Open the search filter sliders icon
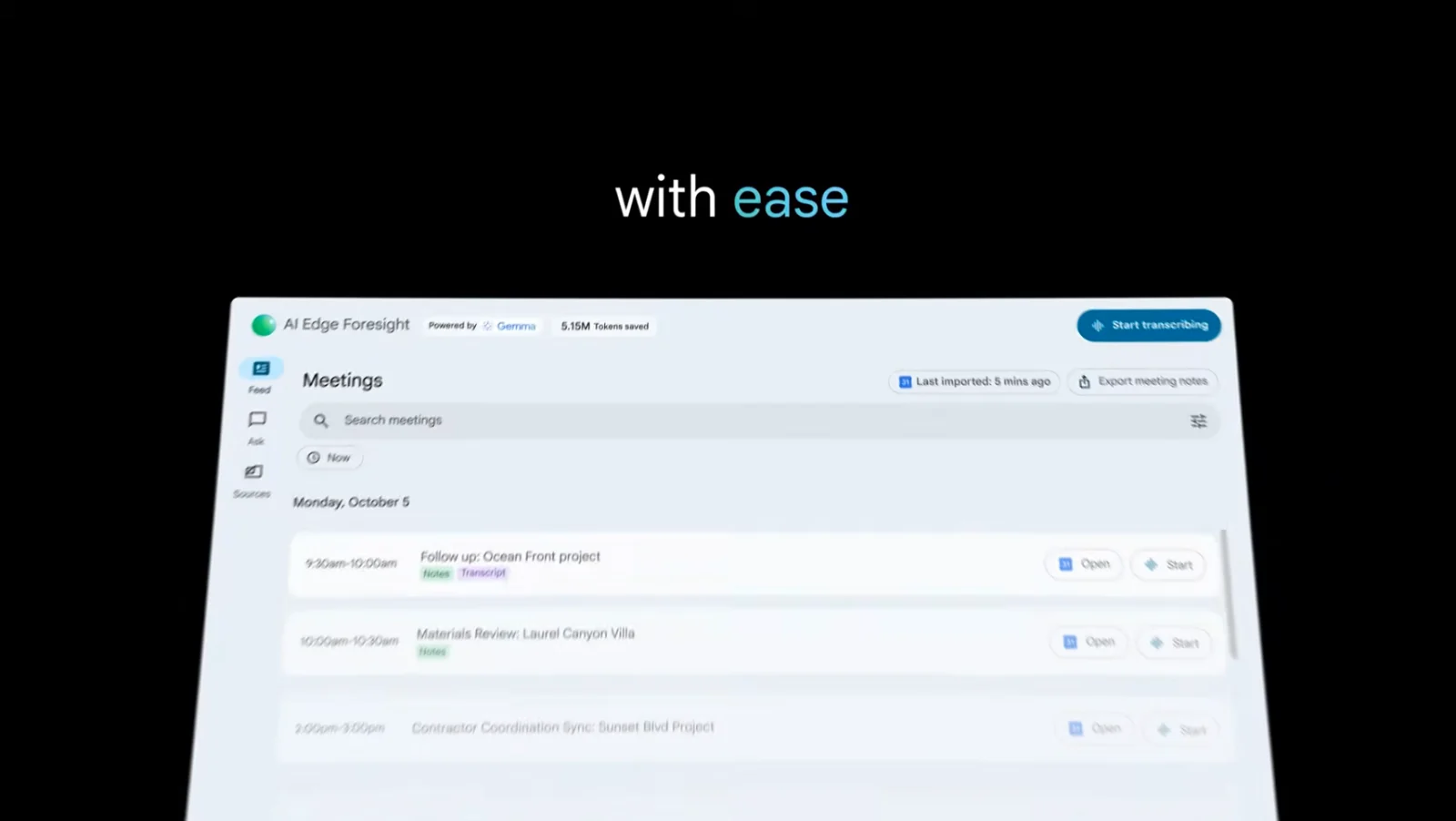Screen dimensions: 1456x821 pyautogui.click(x=1198, y=421)
